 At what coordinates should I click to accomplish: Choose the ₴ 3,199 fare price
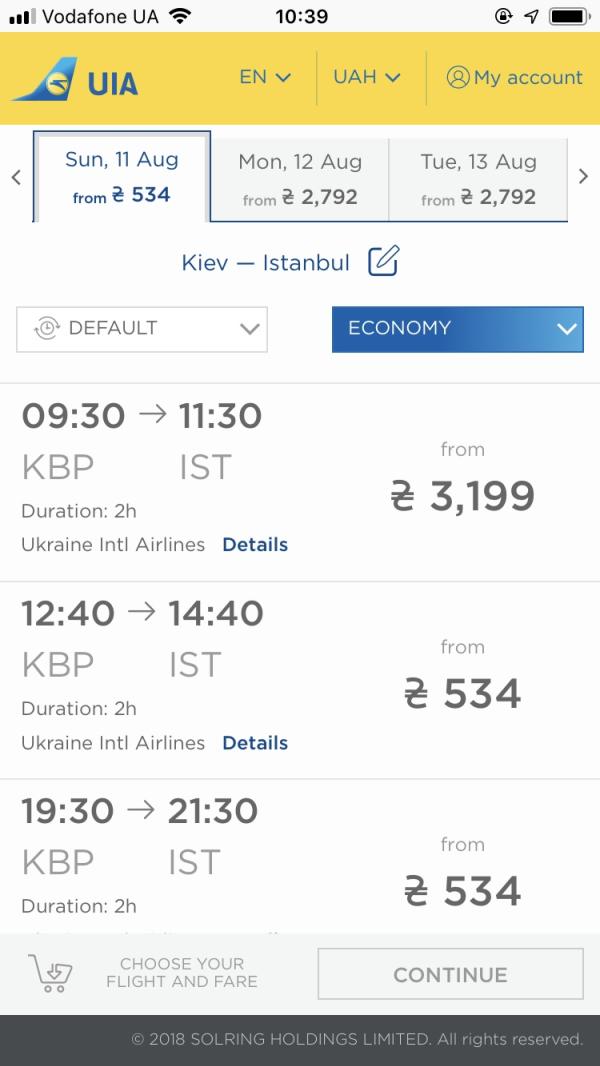tap(462, 495)
